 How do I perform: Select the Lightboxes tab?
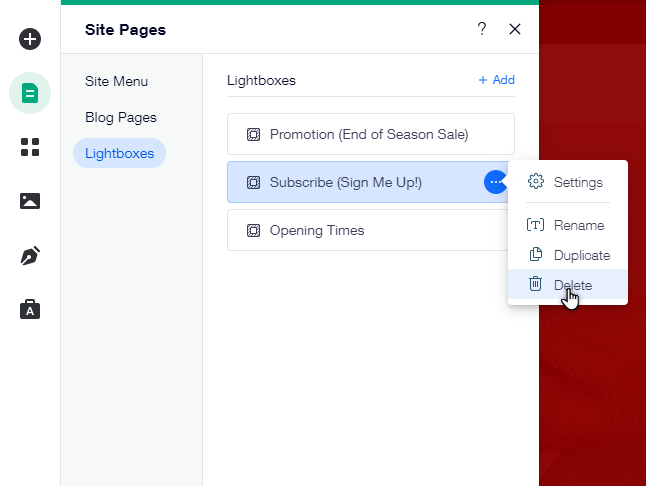click(x=119, y=153)
